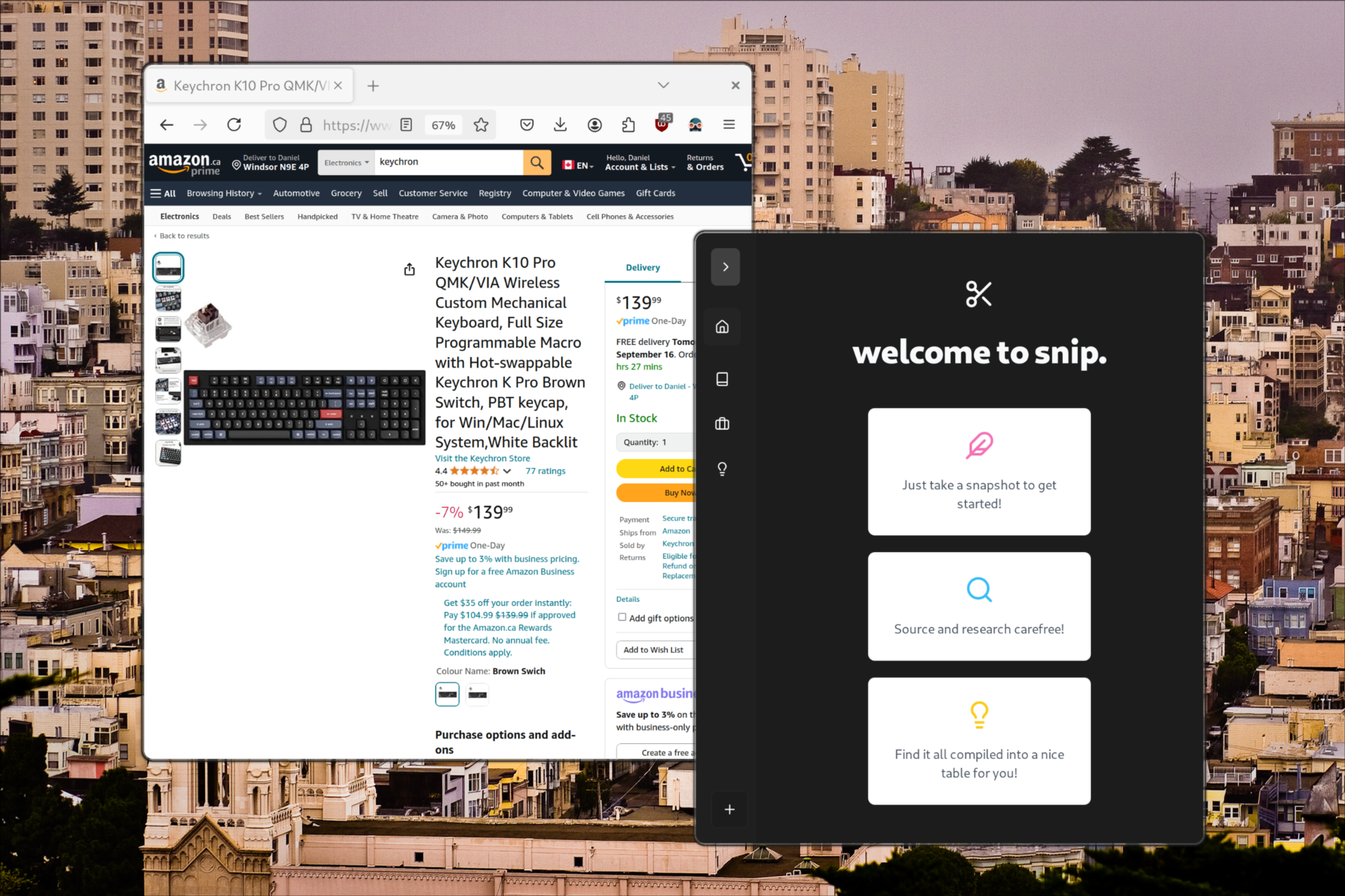
Task: Open the lightbulb icon in snip sidebar
Action: click(x=722, y=469)
